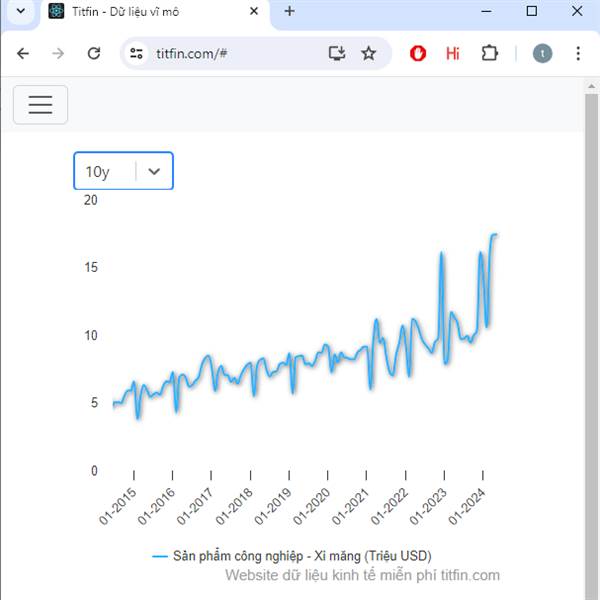Go back to the previous page
The height and width of the screenshot is (600, 600).
click(23, 54)
